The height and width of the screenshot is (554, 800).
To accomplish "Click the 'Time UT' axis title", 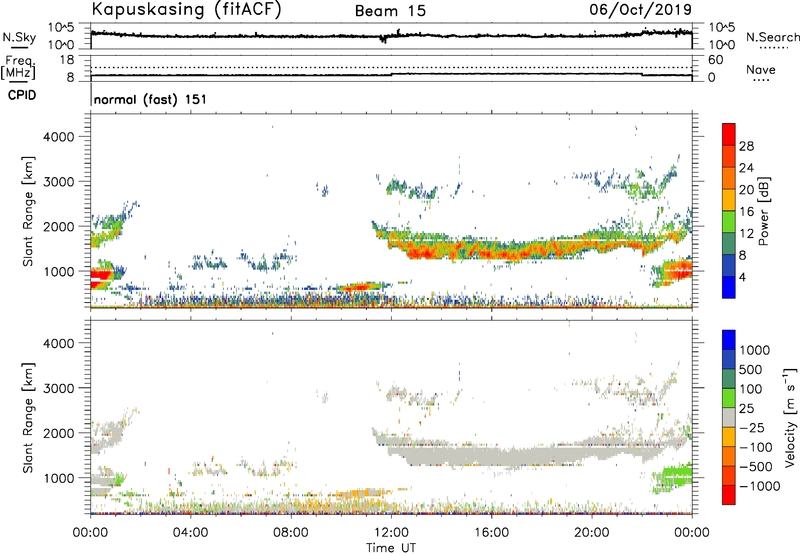I will click(x=391, y=548).
